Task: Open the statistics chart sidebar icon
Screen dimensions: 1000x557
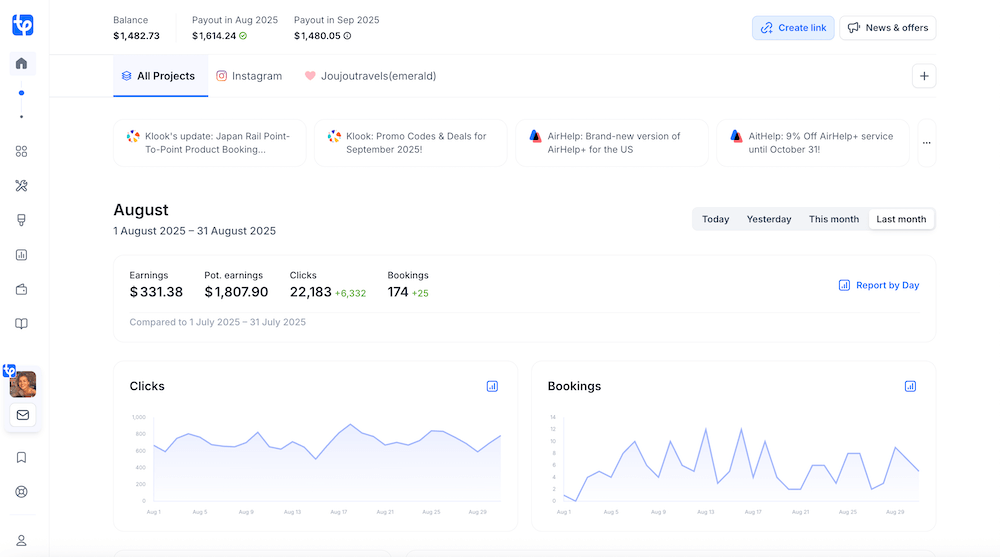Action: [x=21, y=255]
